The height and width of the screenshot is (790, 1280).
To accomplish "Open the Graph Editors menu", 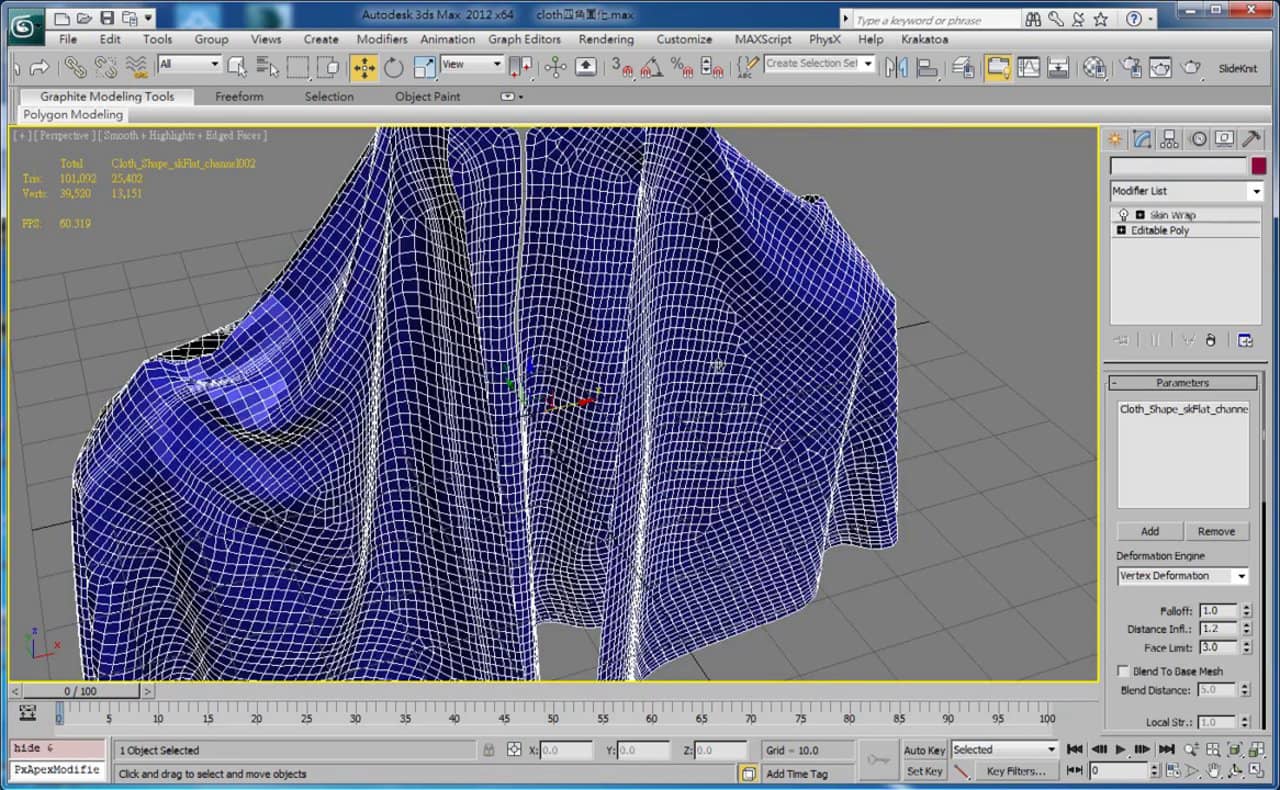I will [524, 39].
